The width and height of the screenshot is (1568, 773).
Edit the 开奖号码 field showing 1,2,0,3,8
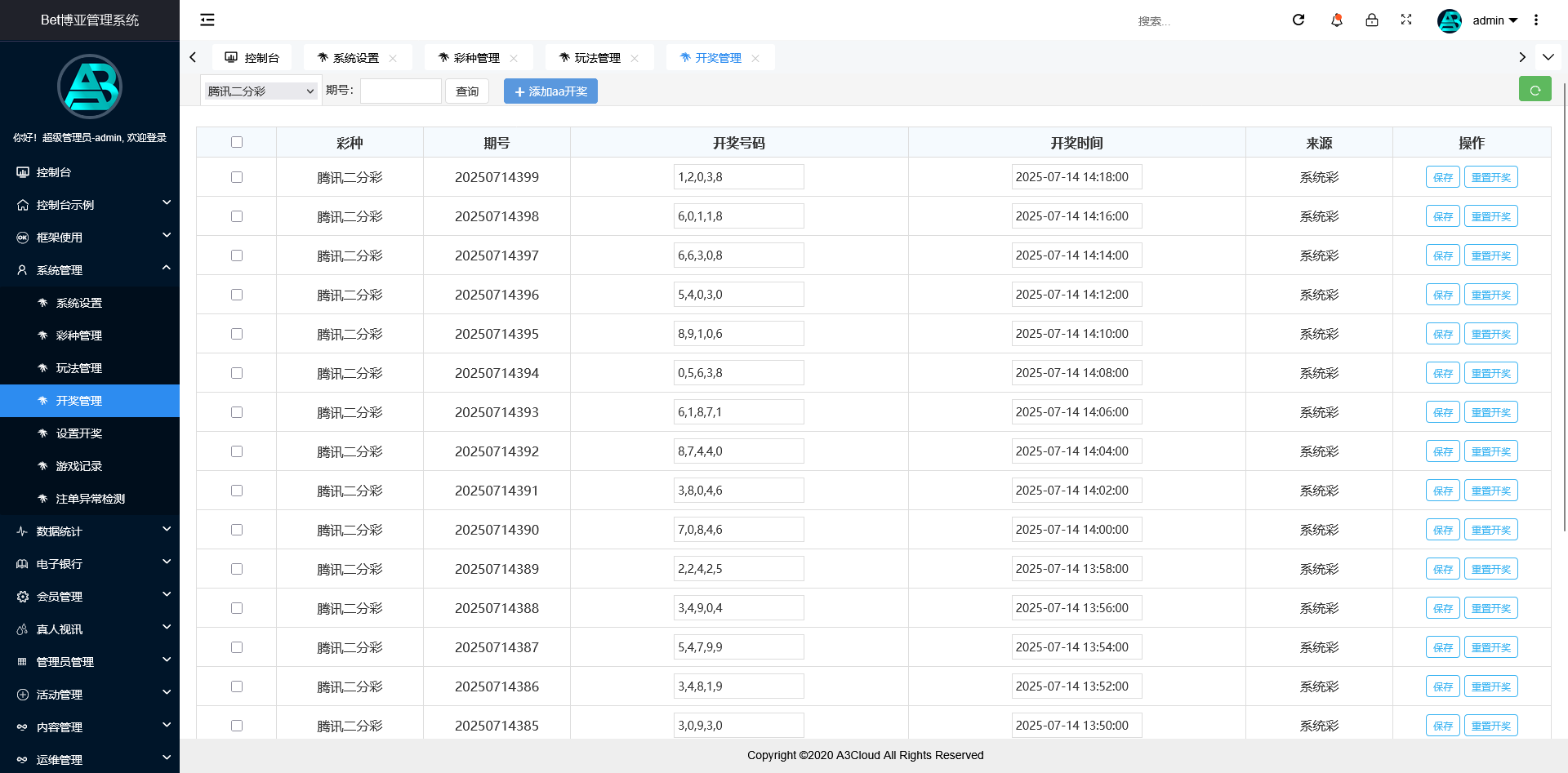[x=739, y=177]
